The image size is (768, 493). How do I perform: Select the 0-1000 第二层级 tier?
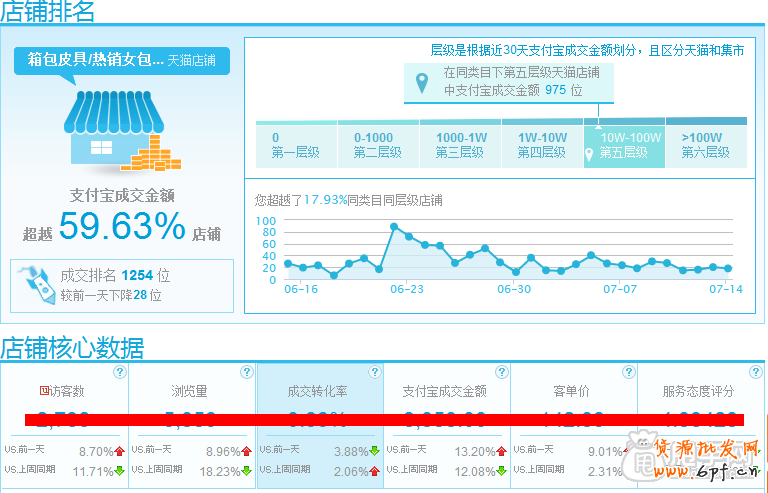[377, 145]
